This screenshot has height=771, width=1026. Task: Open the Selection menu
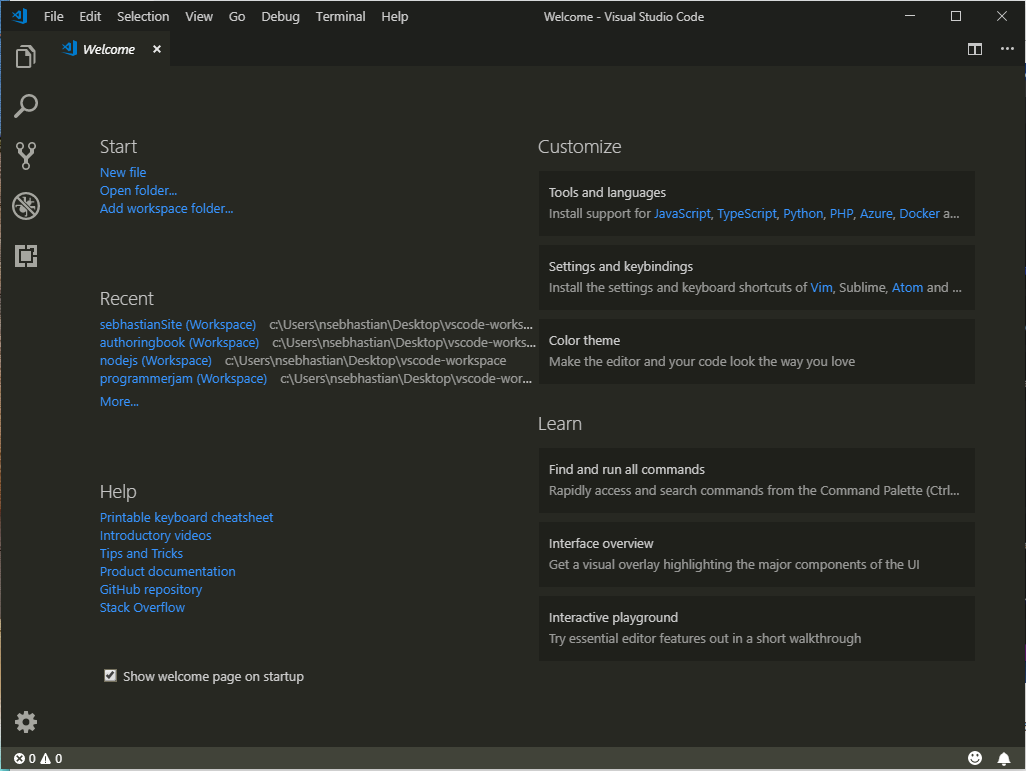coord(143,16)
